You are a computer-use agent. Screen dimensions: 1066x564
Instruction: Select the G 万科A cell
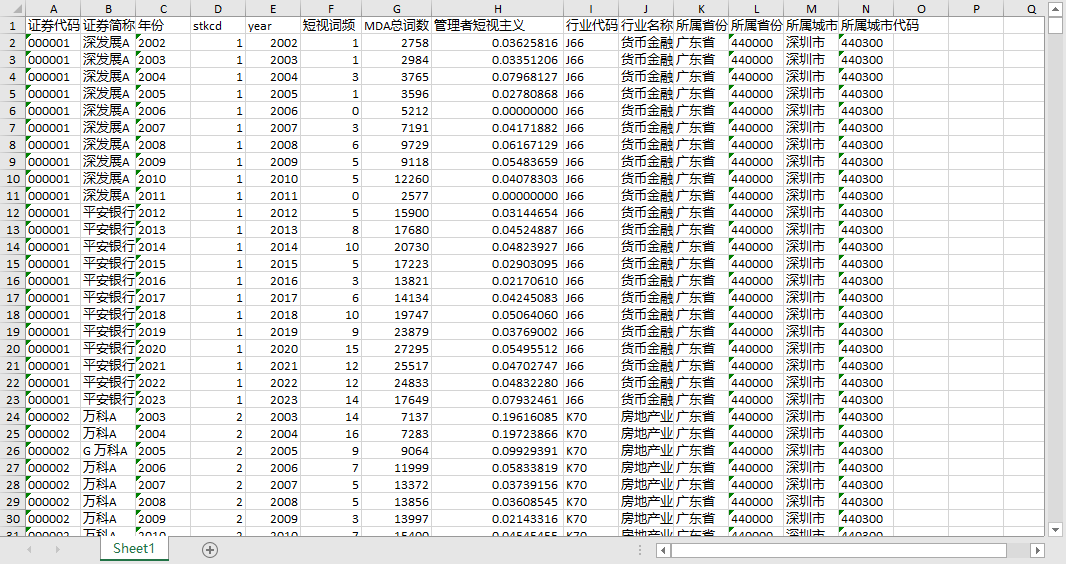(x=108, y=451)
